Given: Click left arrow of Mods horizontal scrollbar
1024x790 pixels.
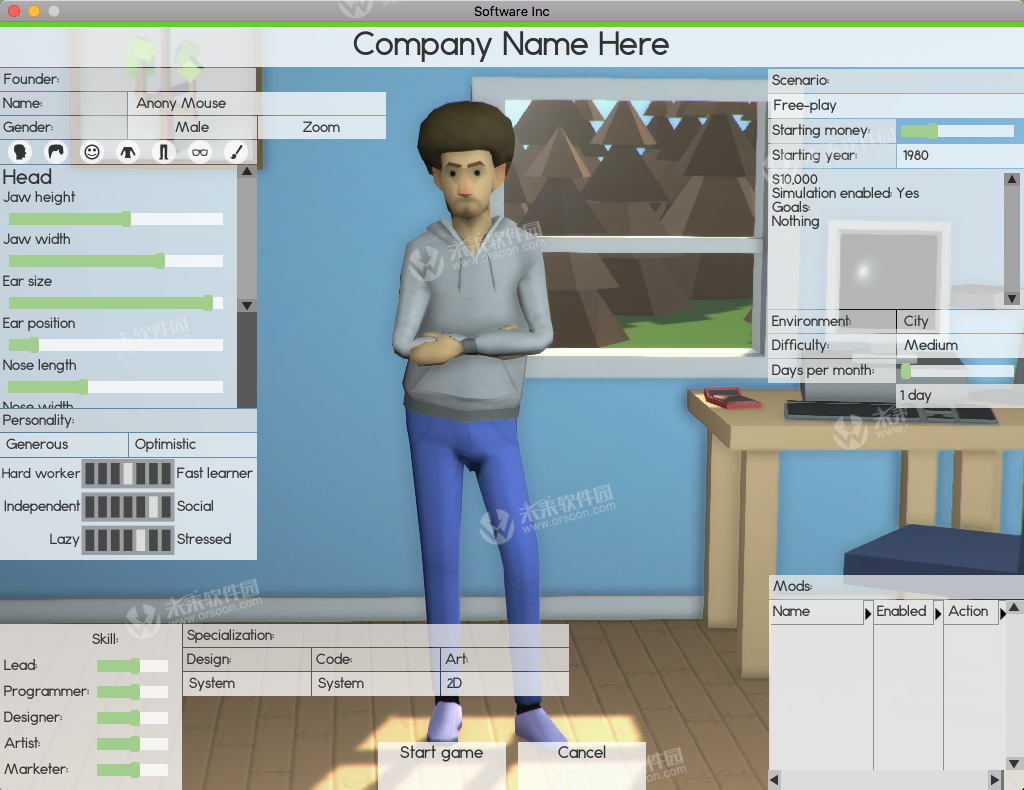Looking at the screenshot, I should (x=775, y=779).
